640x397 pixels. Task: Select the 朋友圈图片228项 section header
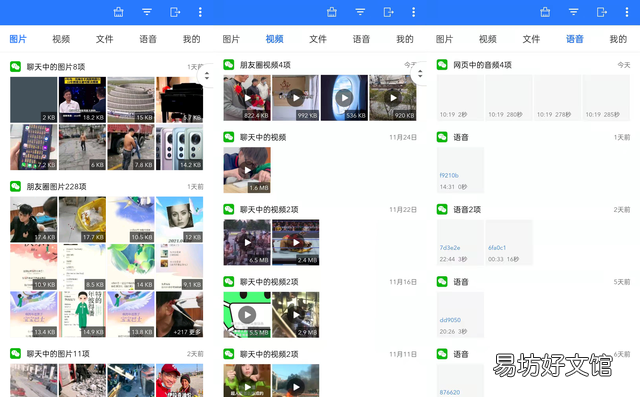point(56,186)
